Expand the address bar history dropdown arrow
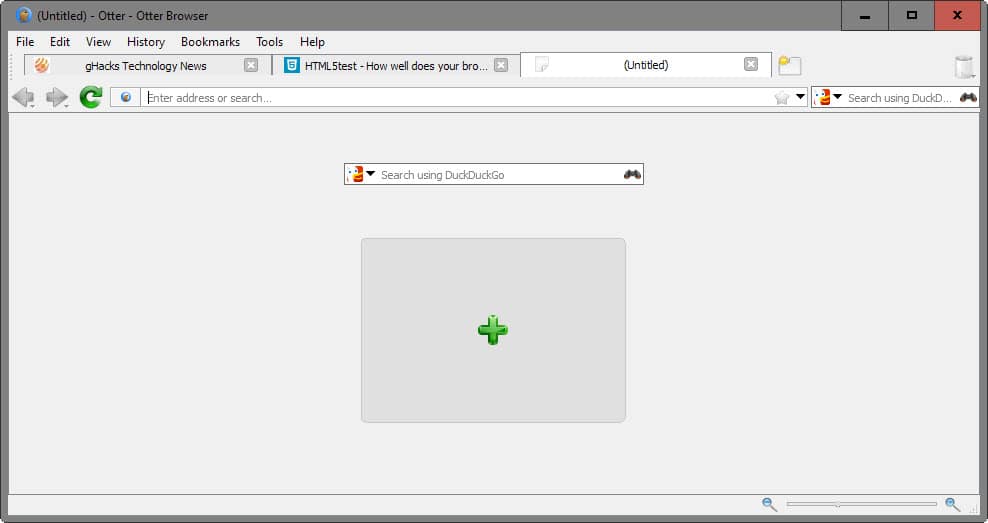988x523 pixels. [x=800, y=98]
